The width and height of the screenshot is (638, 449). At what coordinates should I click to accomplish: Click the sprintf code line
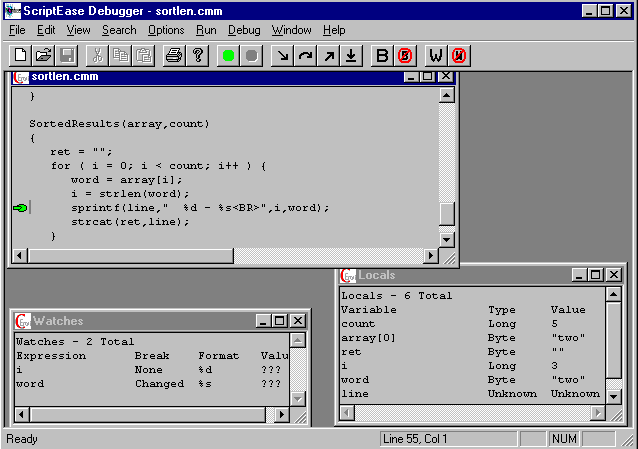pyautogui.click(x=200, y=208)
